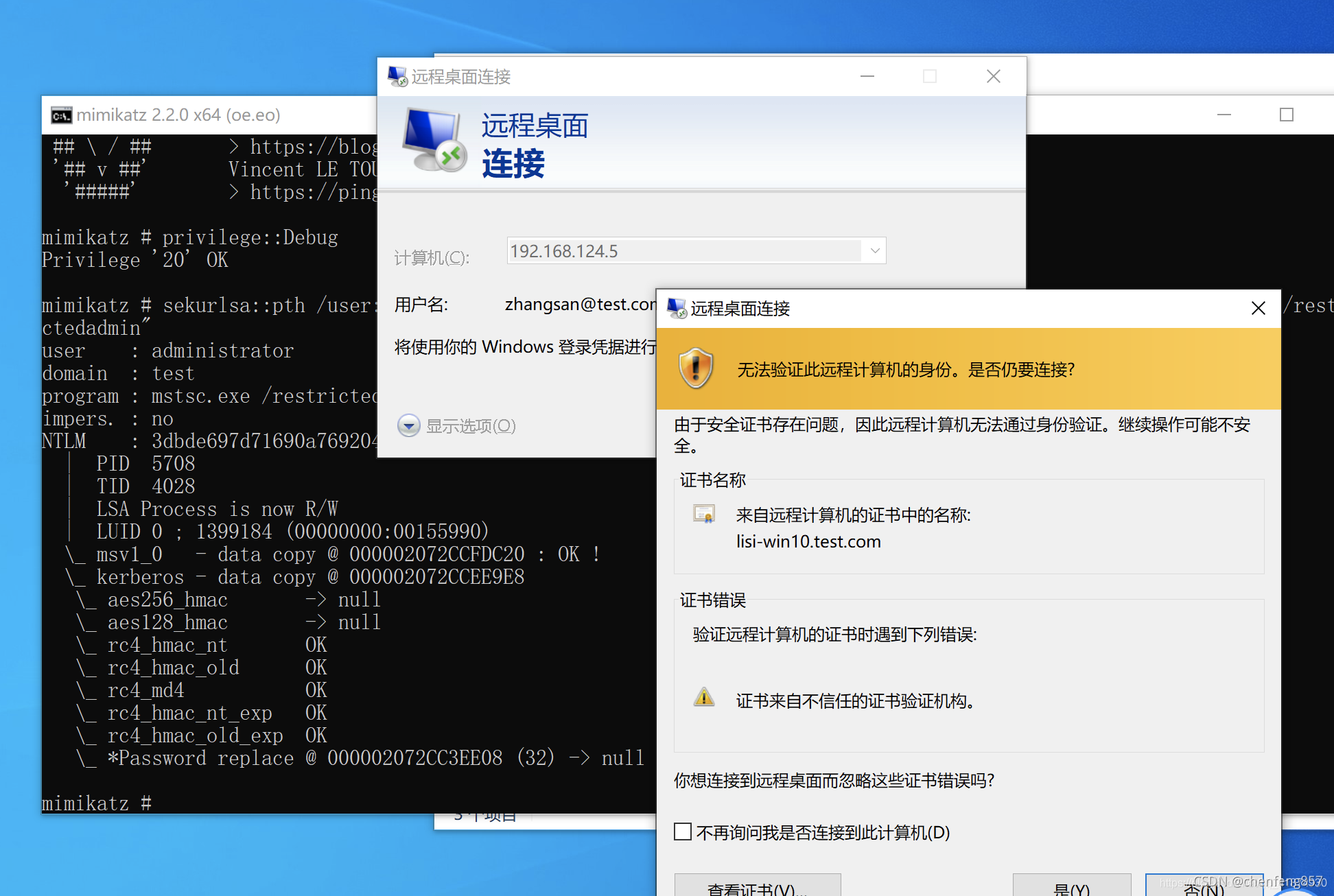Click the 'LSA Process is now R/W' line
The width and height of the screenshot is (1334, 896).
(x=218, y=509)
